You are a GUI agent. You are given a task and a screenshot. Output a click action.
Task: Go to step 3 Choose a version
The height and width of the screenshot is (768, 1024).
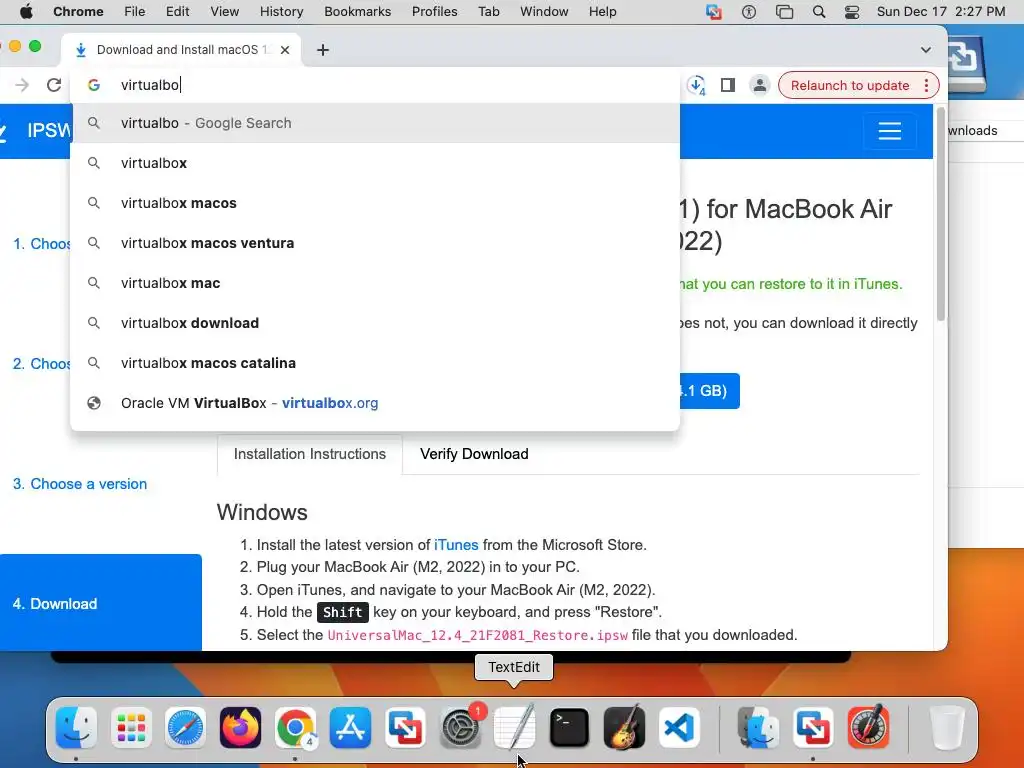tap(80, 484)
